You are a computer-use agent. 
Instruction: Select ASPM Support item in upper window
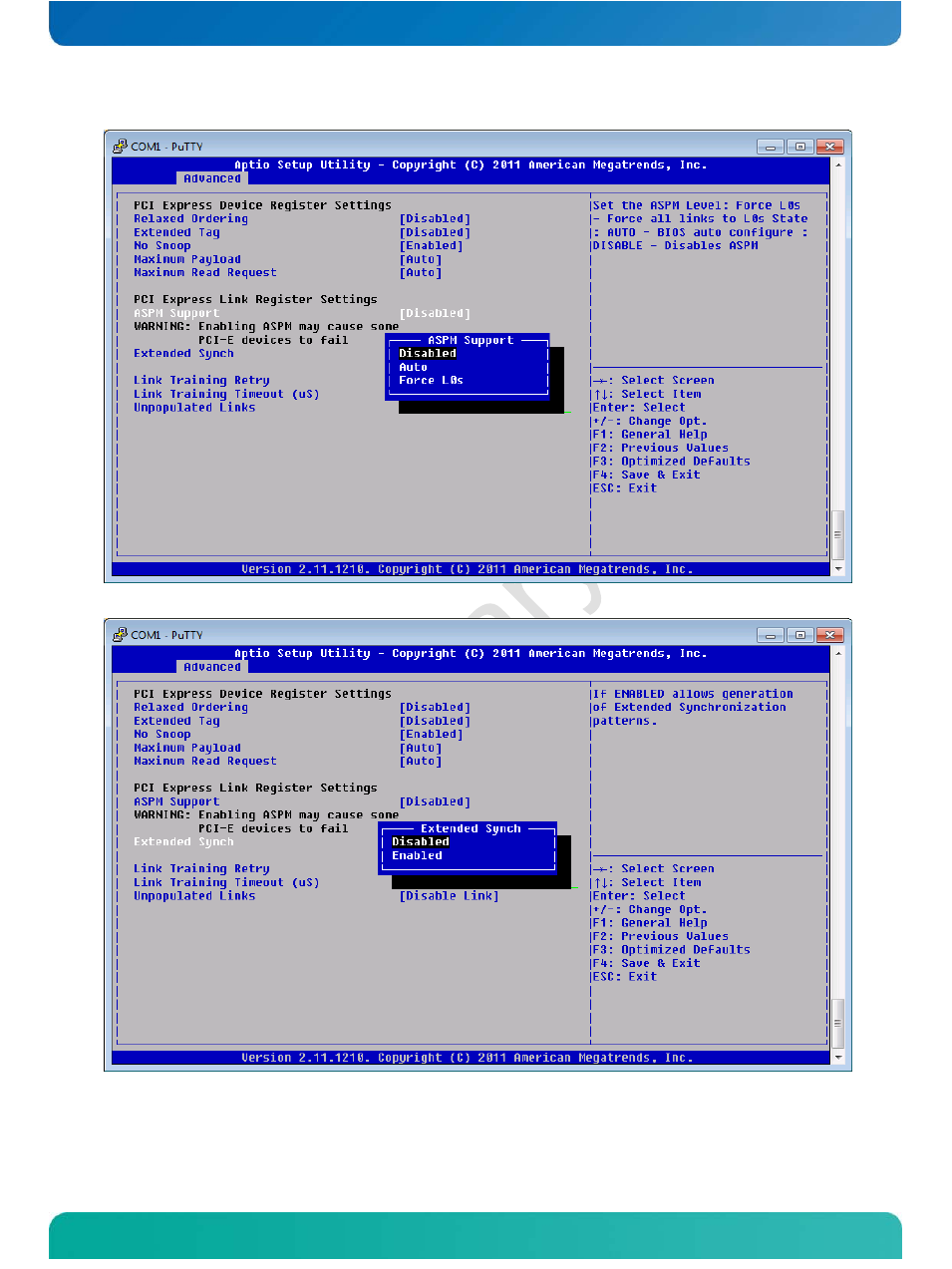pos(176,313)
